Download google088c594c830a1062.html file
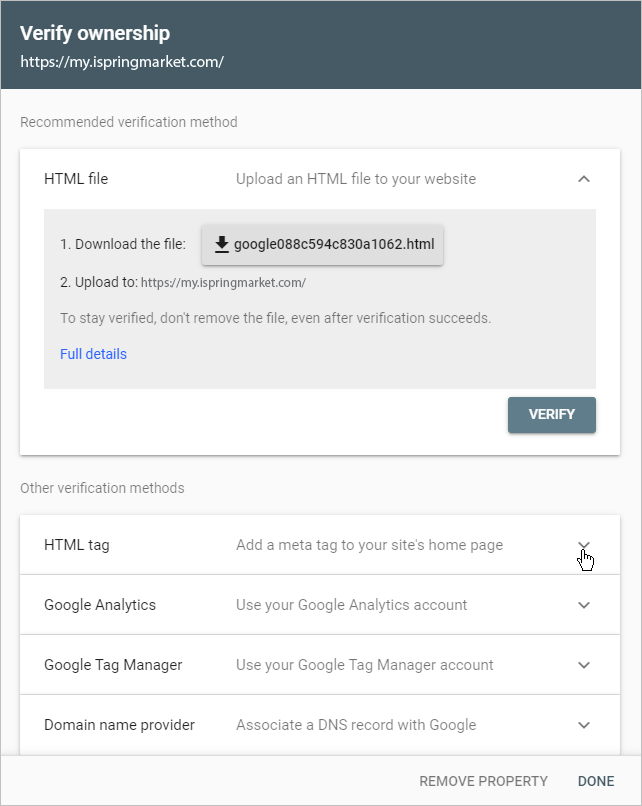Image resolution: width=642 pixels, height=806 pixels. (322, 245)
